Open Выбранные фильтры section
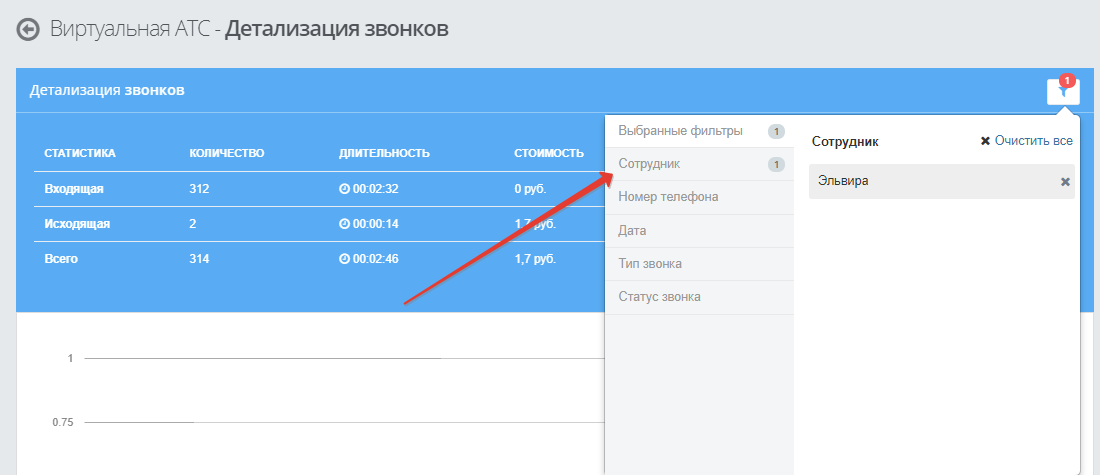This screenshot has width=1100, height=475. 699,131
